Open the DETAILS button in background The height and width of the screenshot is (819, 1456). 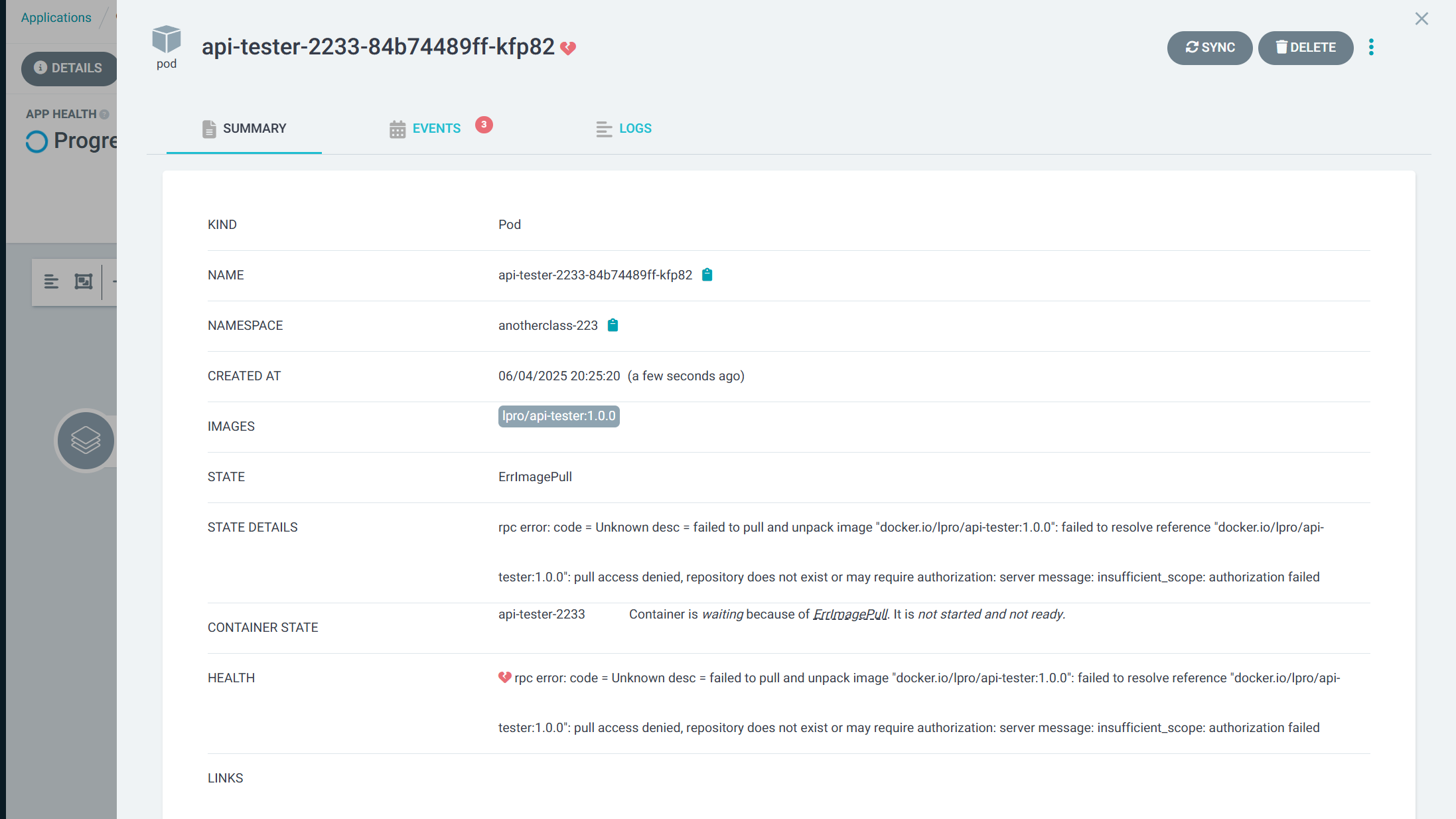[x=68, y=68]
